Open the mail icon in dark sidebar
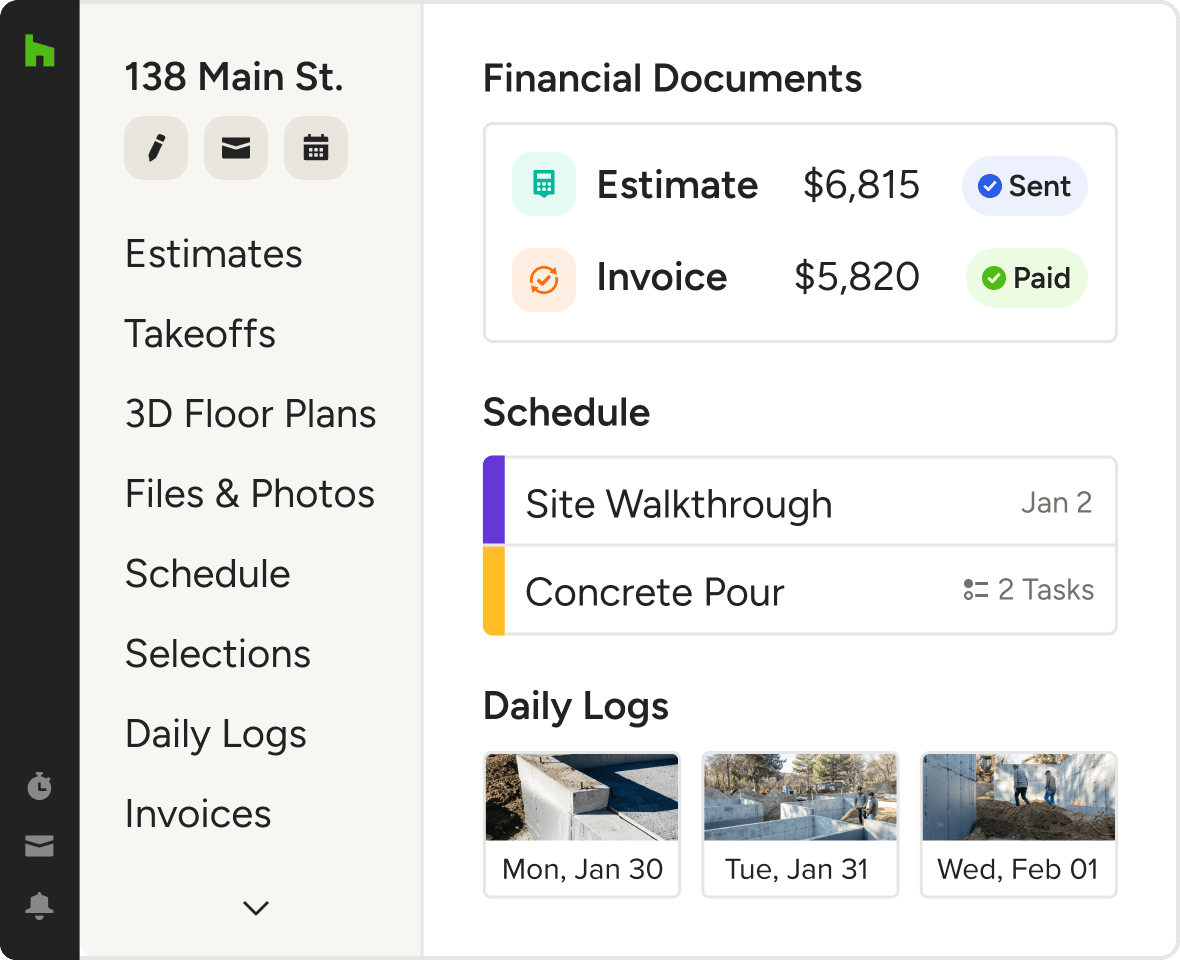 tap(39, 847)
